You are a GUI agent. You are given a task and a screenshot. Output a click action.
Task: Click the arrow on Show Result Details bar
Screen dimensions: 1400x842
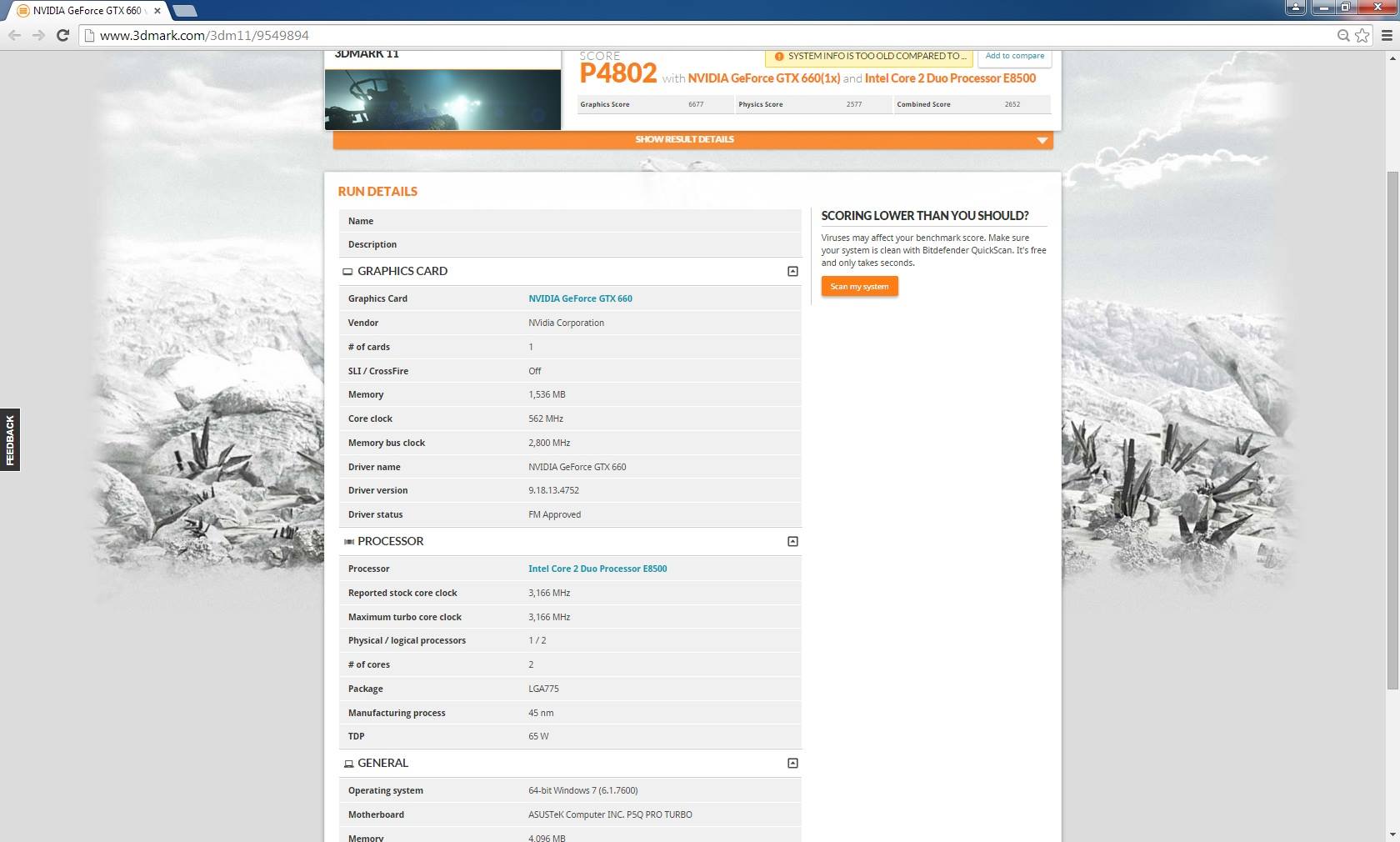point(1042,140)
